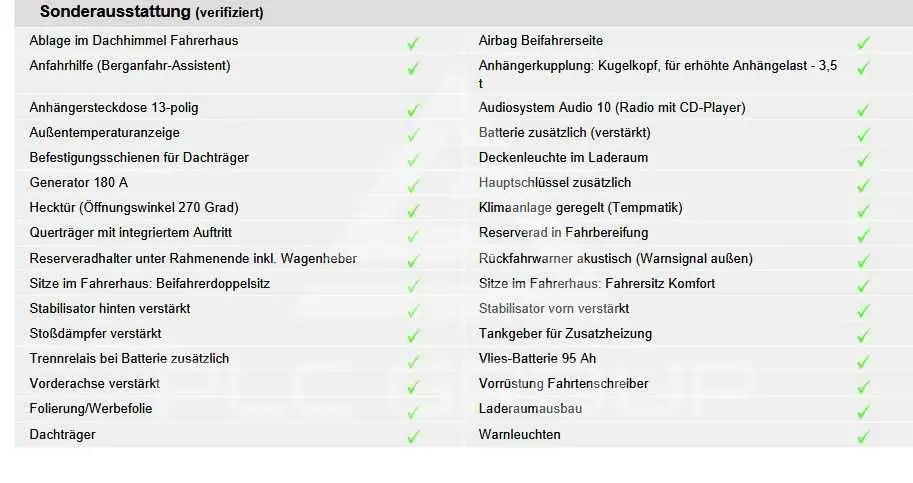Click the green checkmark beside Airbag Beifahrerseite
Viewport: 913px width, 483px height.
(863, 42)
